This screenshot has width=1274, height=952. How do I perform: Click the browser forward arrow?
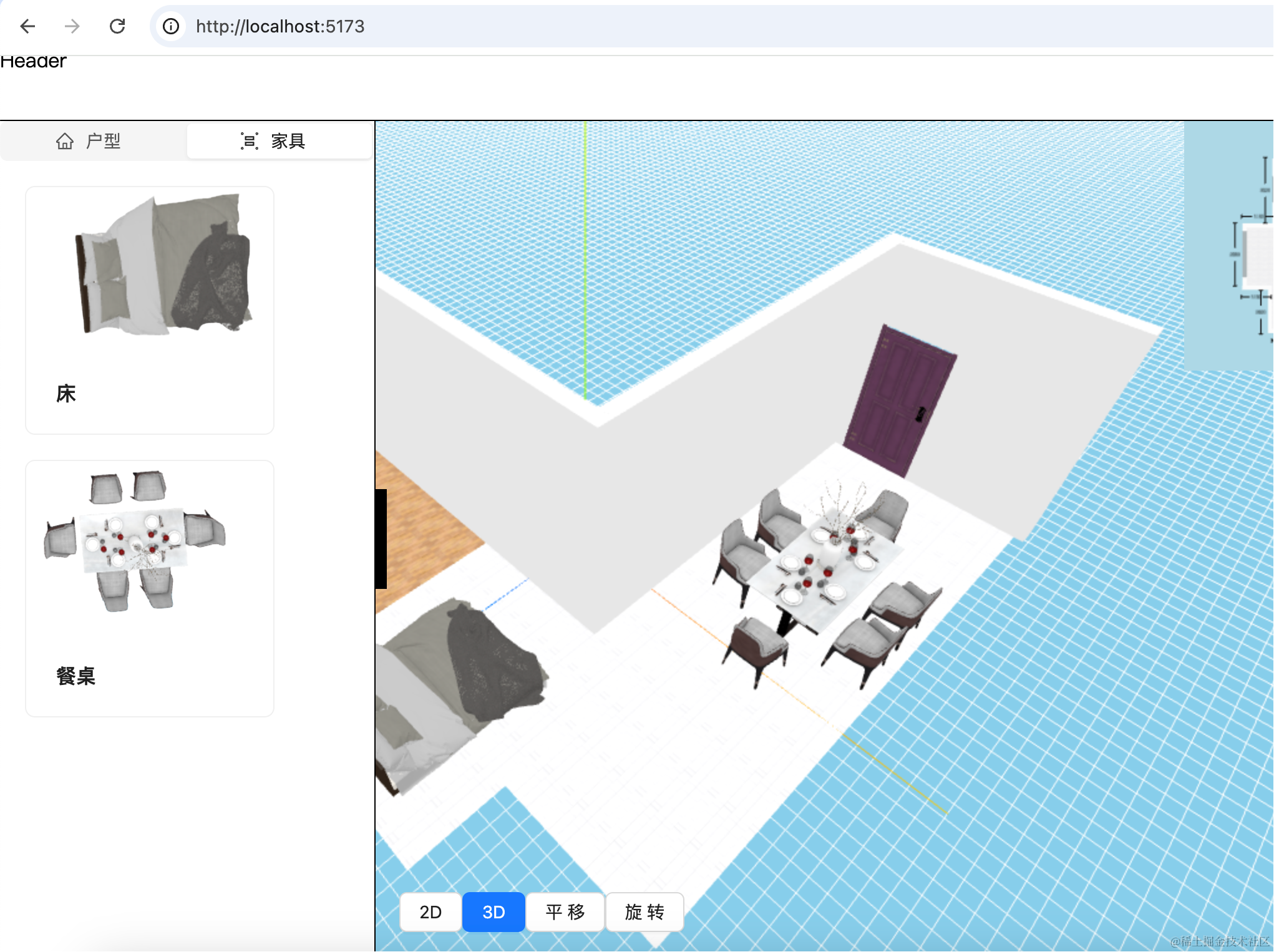pos(72,26)
